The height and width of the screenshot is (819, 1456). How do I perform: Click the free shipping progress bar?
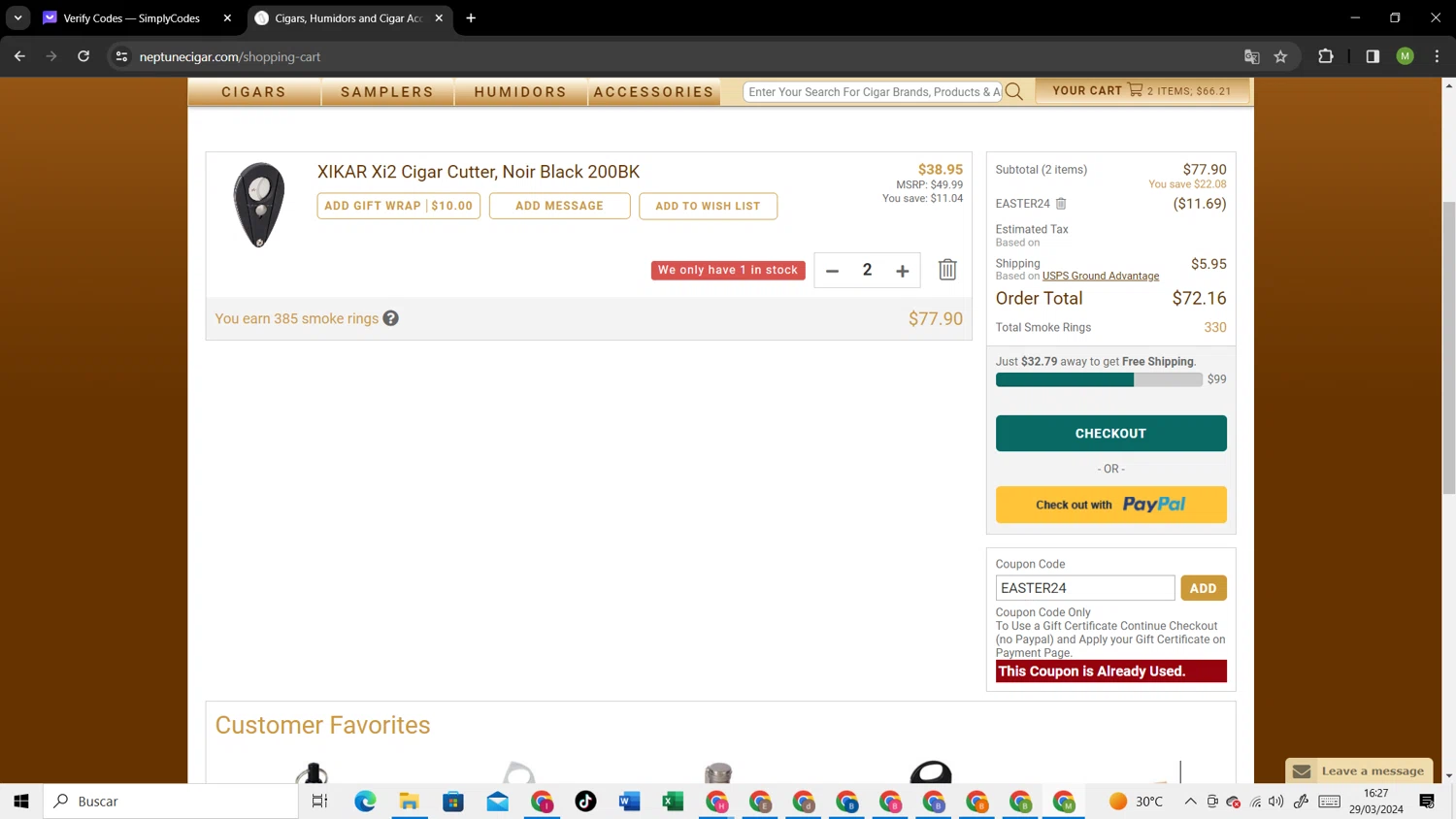point(1099,379)
